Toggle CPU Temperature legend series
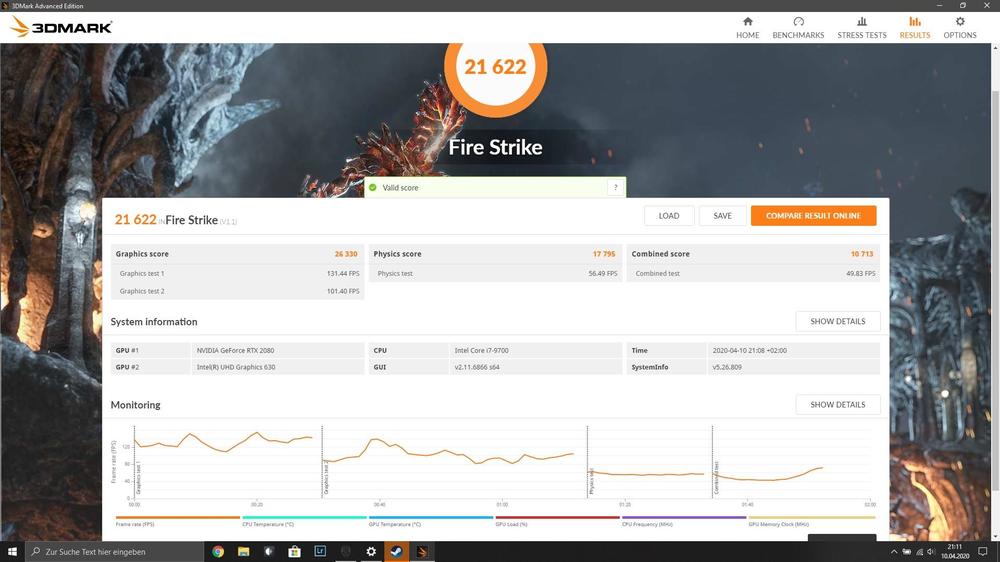 coord(268,524)
